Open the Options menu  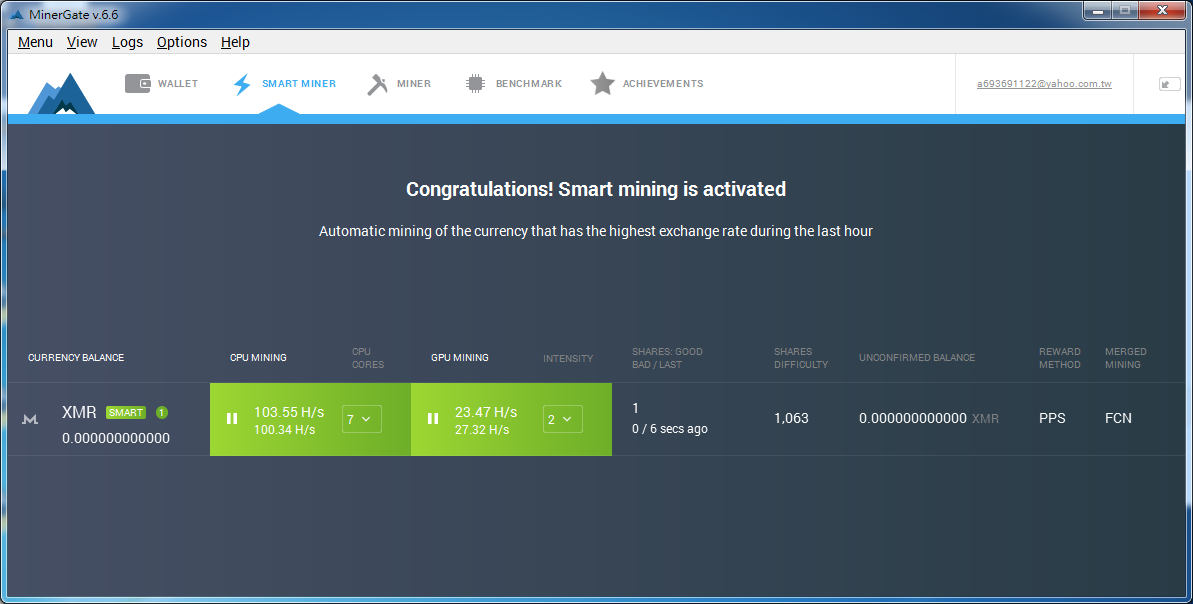coord(182,42)
